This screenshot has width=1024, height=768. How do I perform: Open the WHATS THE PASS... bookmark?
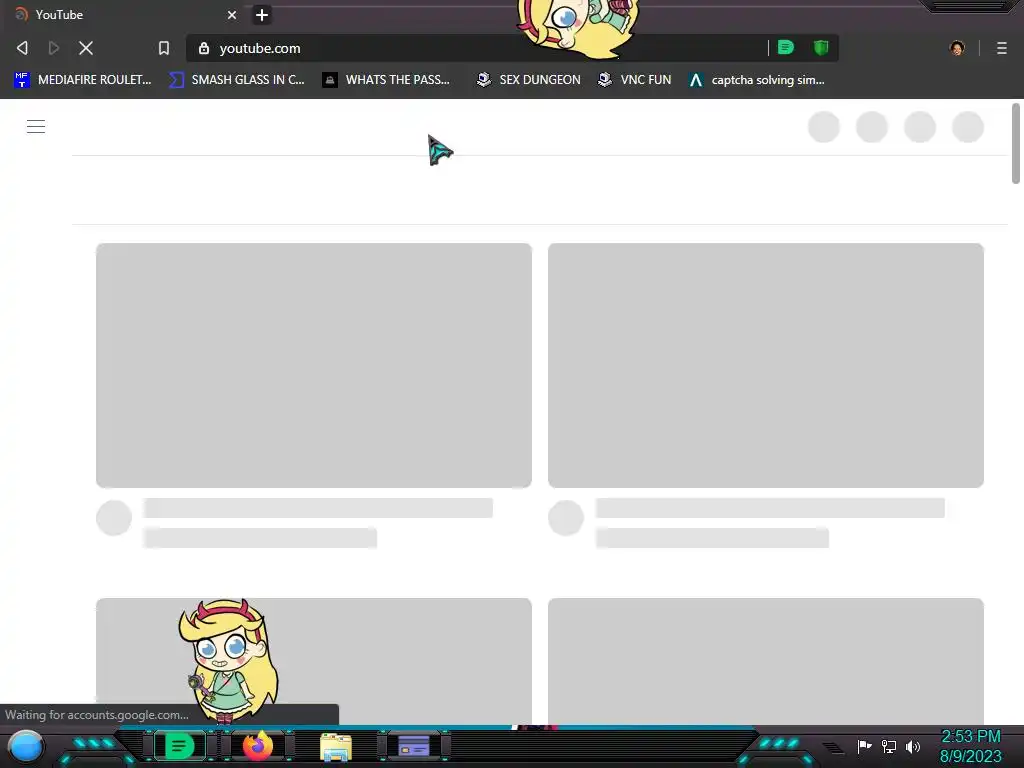point(386,80)
